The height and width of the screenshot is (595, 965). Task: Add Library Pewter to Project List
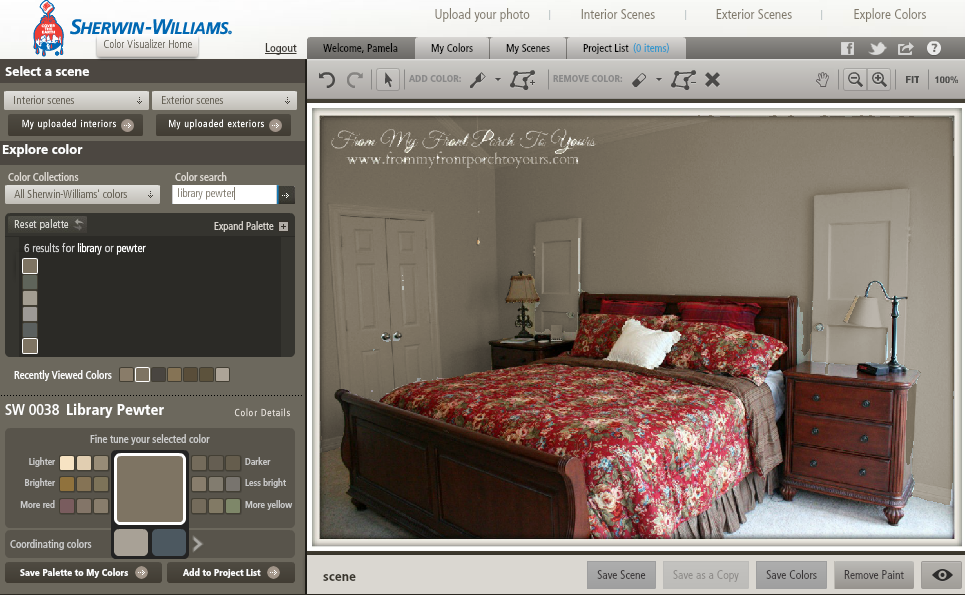tap(230, 573)
